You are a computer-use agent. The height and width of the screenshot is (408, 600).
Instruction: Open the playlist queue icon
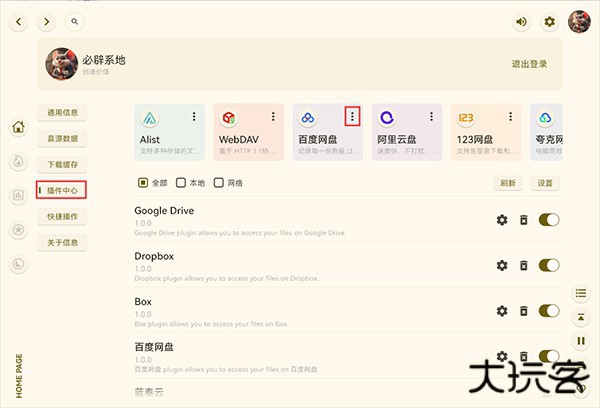(580, 294)
